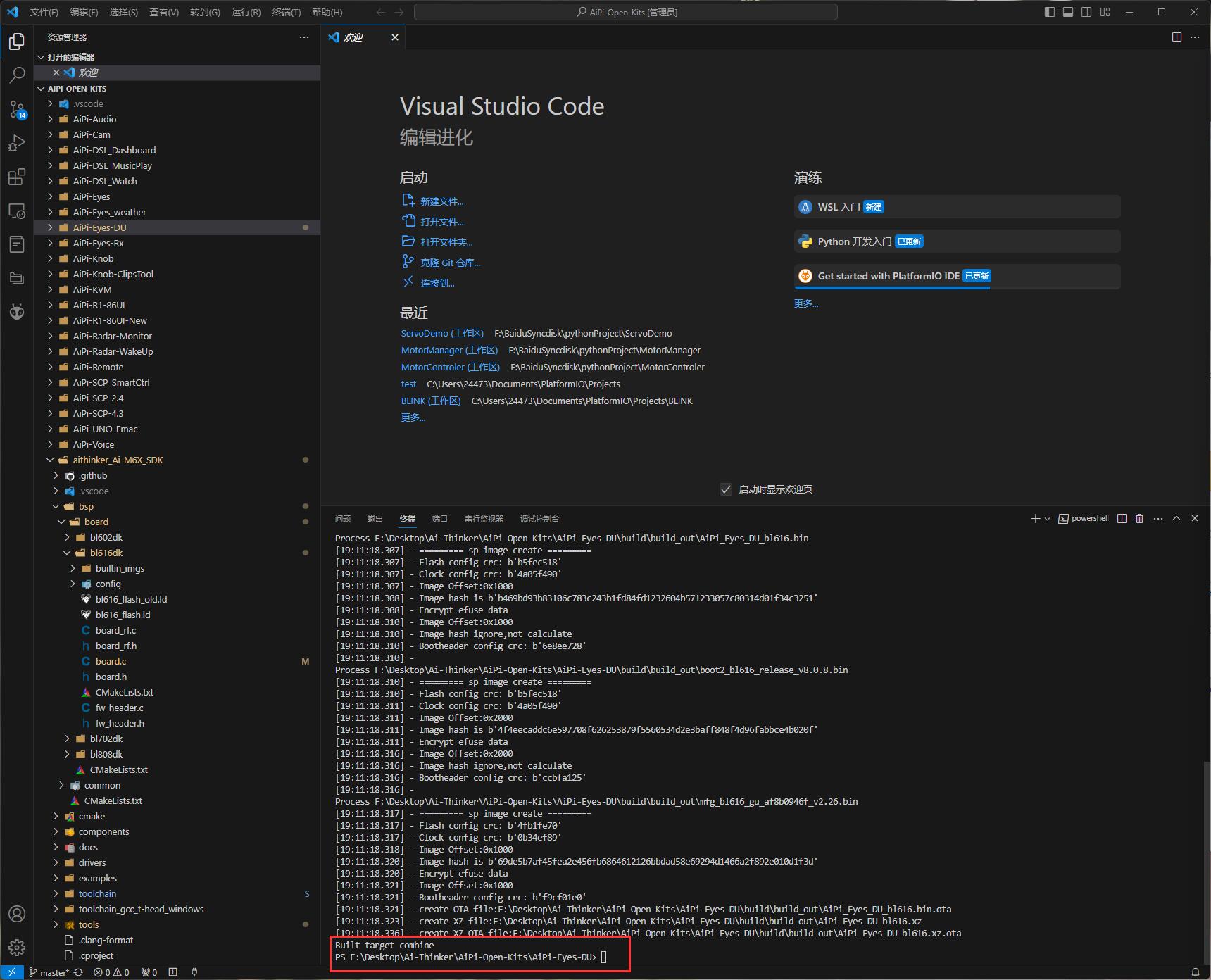Open the Manage settings gear
The height and width of the screenshot is (980, 1211).
(x=17, y=948)
